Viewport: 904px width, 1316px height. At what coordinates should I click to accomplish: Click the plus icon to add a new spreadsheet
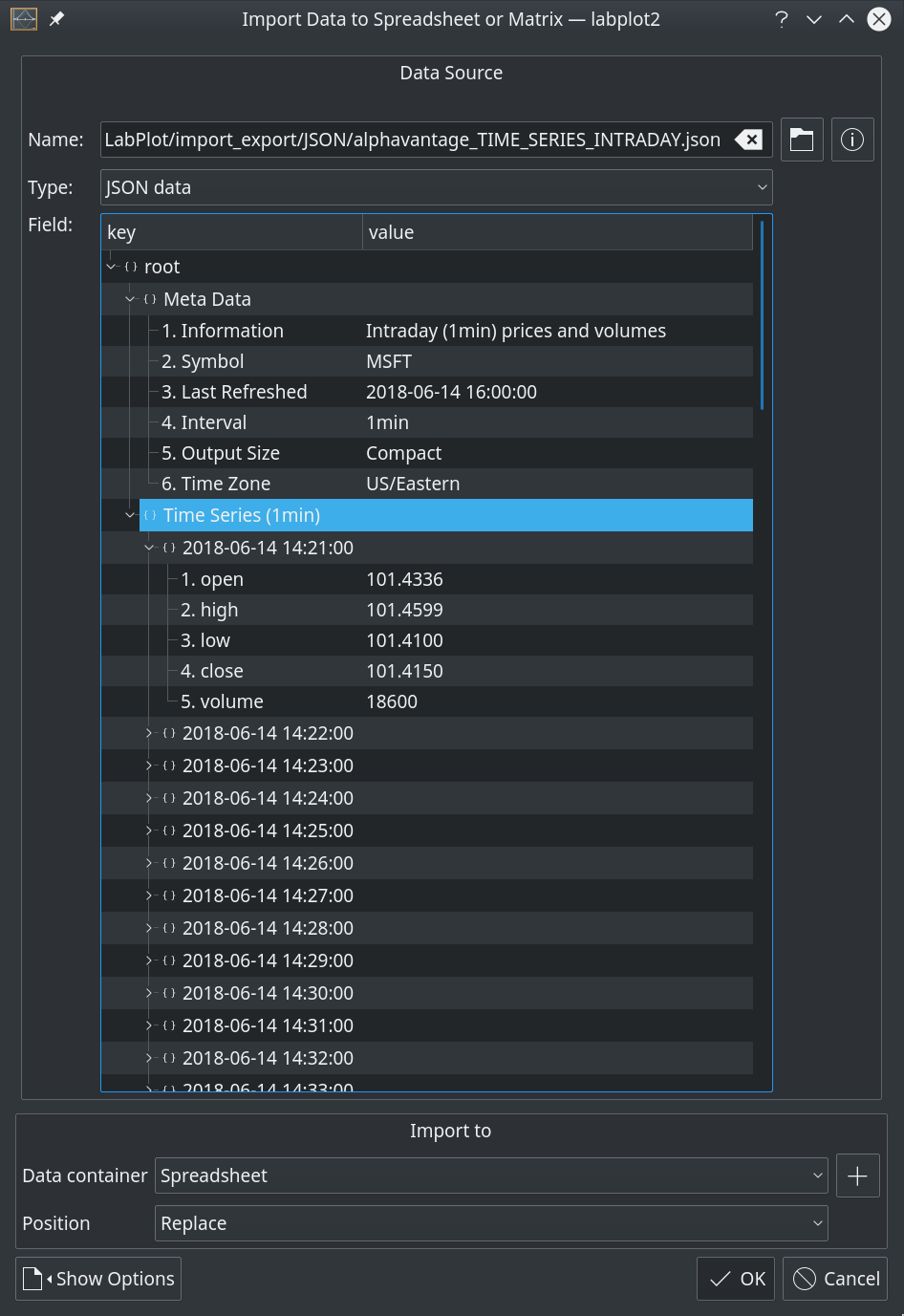(x=857, y=1175)
